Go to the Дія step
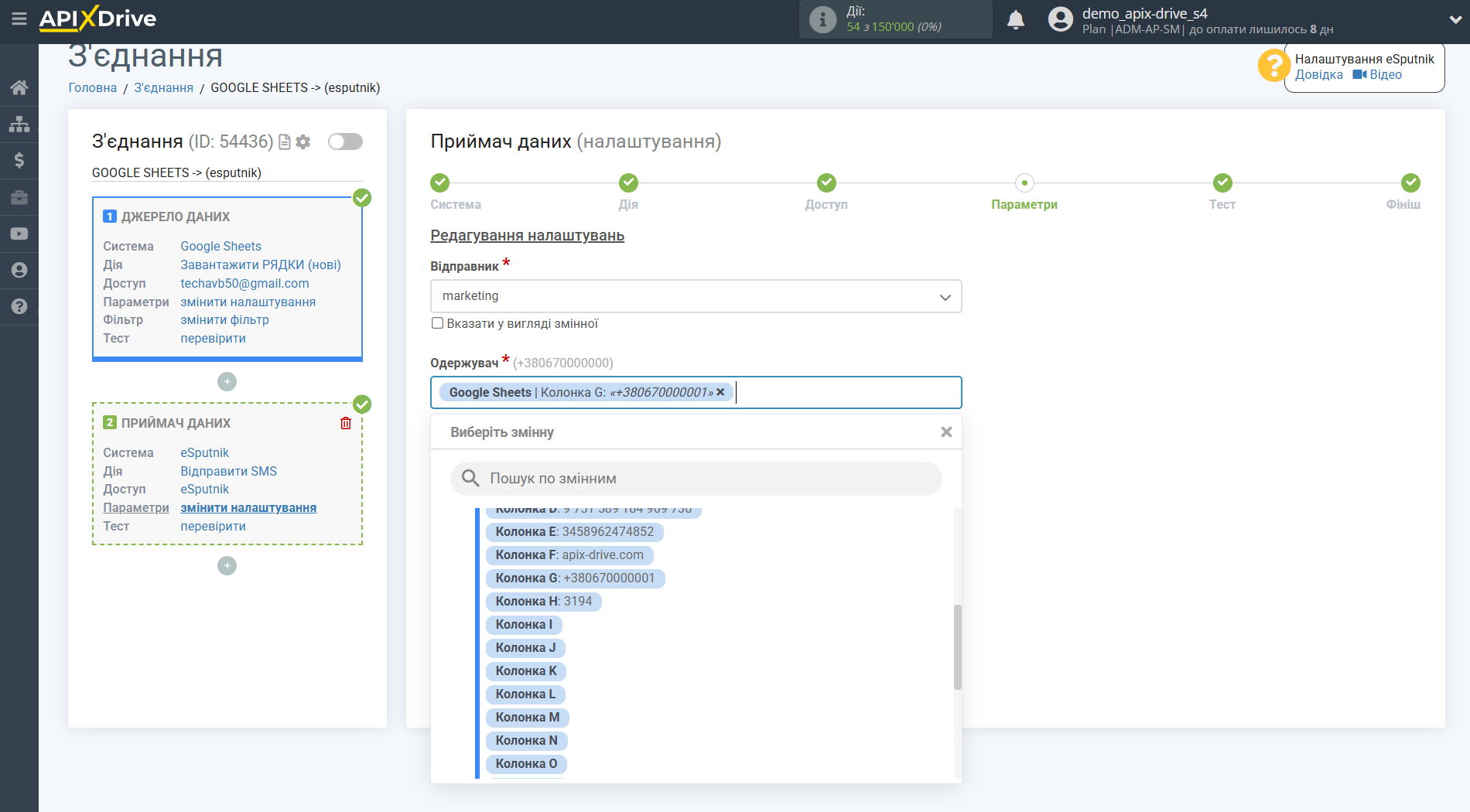This screenshot has width=1470, height=812. pos(628,183)
